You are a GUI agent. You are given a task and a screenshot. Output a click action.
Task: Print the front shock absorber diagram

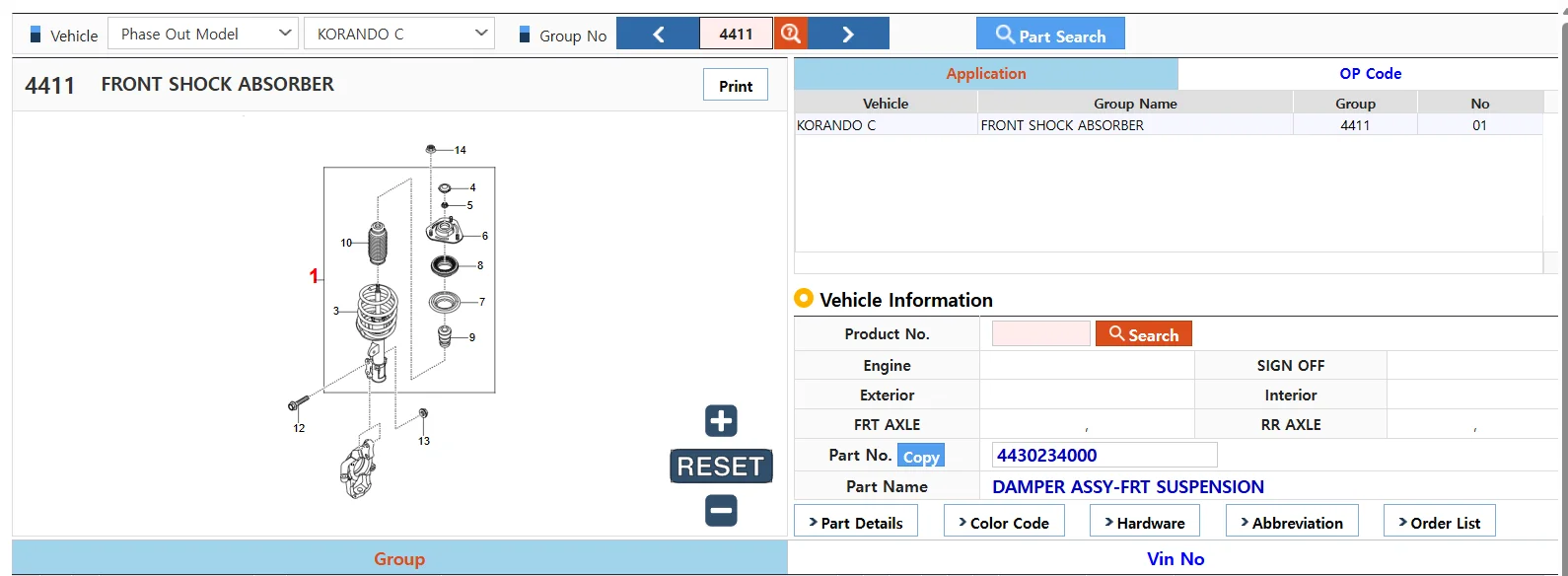(736, 86)
